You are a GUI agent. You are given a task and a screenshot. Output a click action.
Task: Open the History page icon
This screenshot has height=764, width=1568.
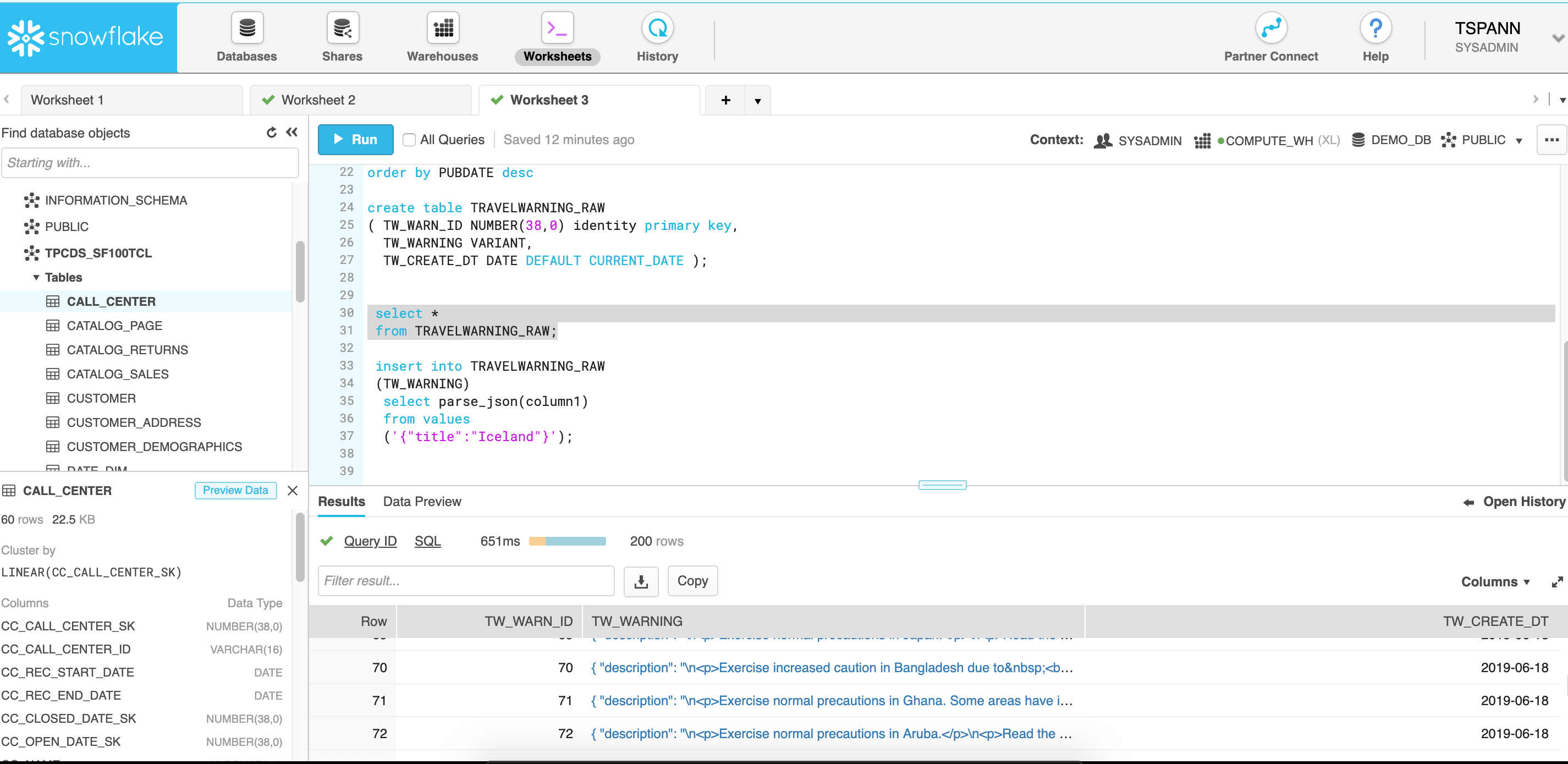point(657,28)
